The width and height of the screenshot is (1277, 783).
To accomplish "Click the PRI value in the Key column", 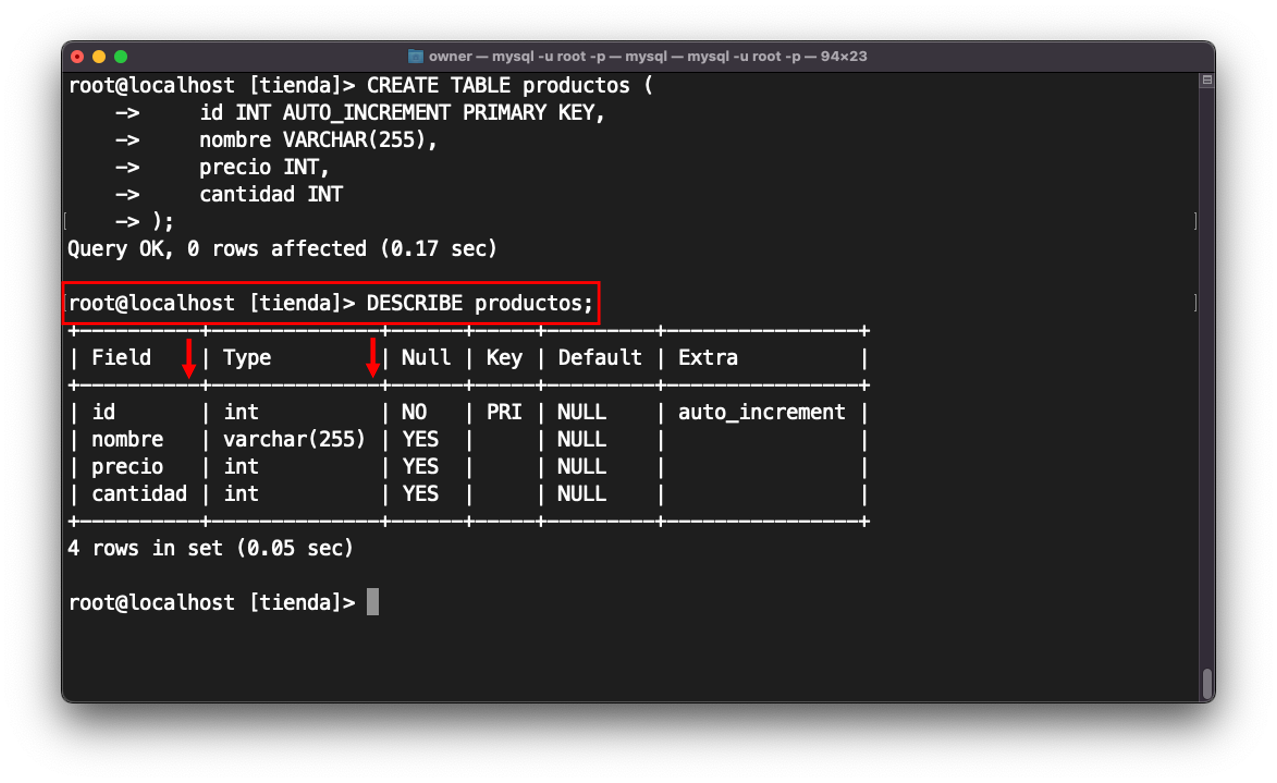I will [504, 411].
